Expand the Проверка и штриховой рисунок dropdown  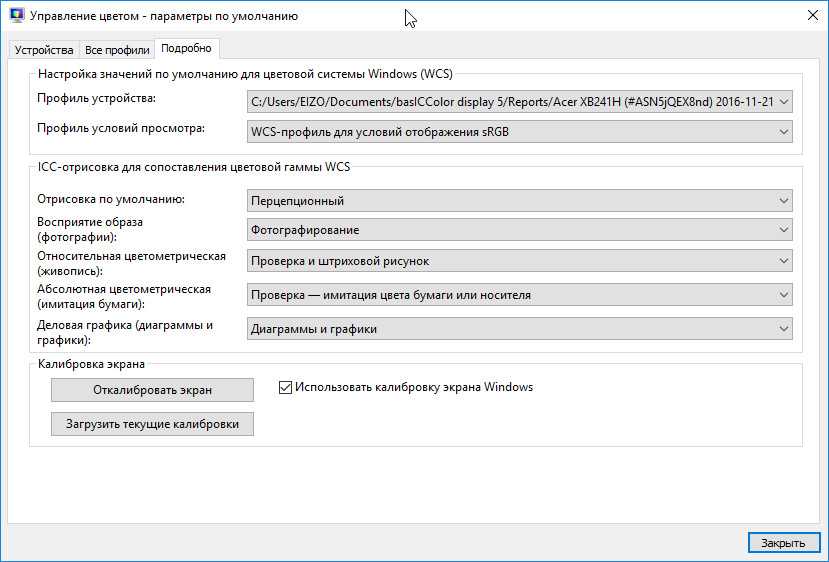pos(519,261)
